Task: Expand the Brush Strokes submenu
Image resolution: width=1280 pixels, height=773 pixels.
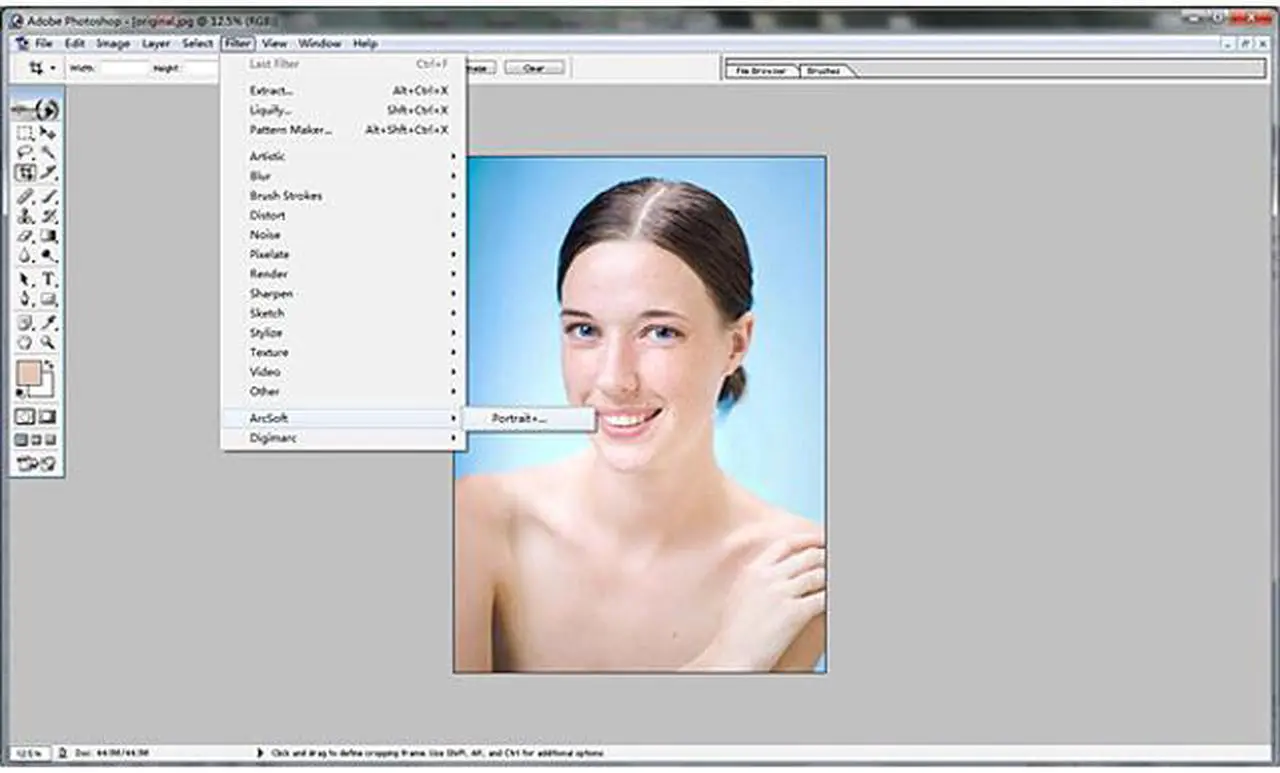Action: pos(344,196)
